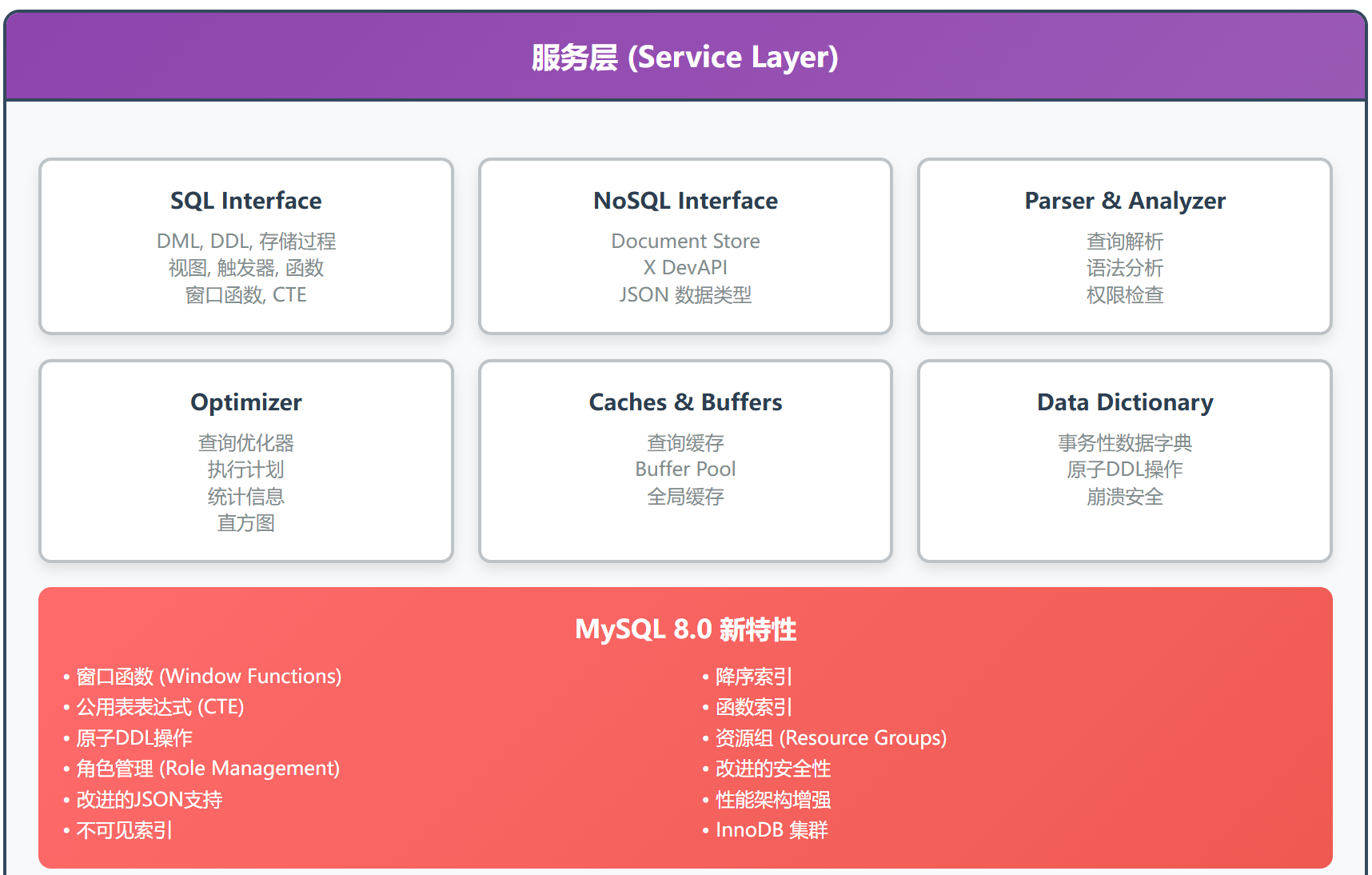The image size is (1372, 875).
Task: Click the '查询优化器' line
Action: click(x=246, y=443)
